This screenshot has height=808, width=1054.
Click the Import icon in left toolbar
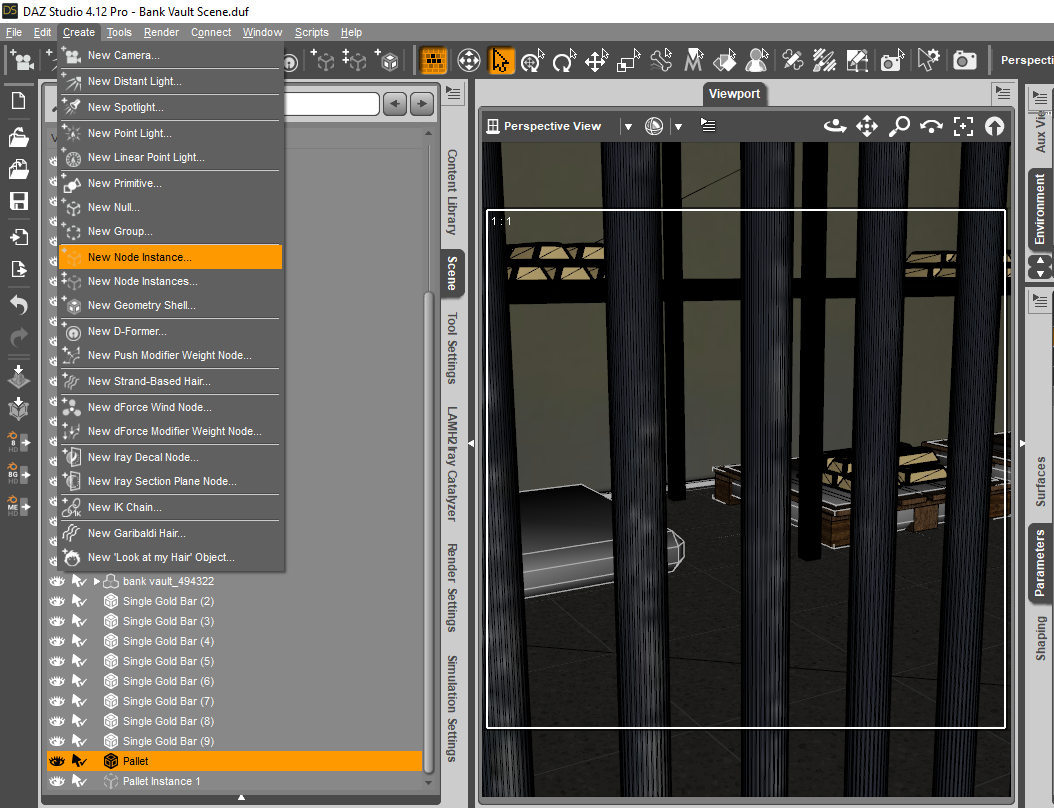(18, 237)
